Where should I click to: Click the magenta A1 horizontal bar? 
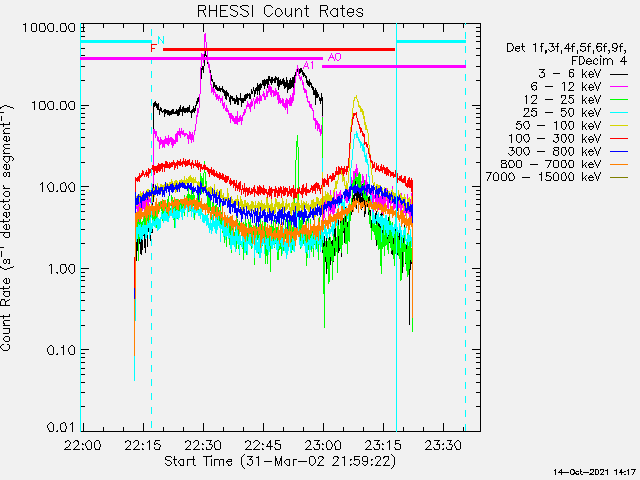point(394,67)
